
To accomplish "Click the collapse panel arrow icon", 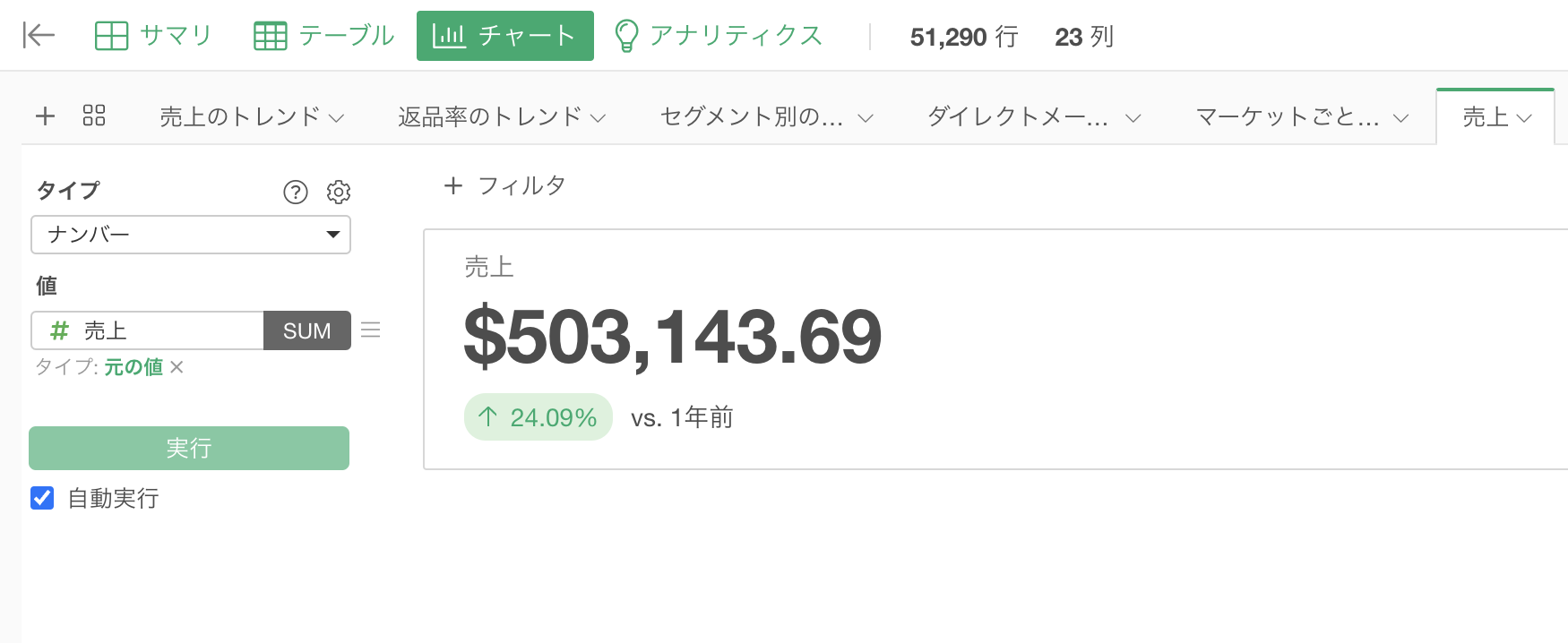I will [x=39, y=36].
